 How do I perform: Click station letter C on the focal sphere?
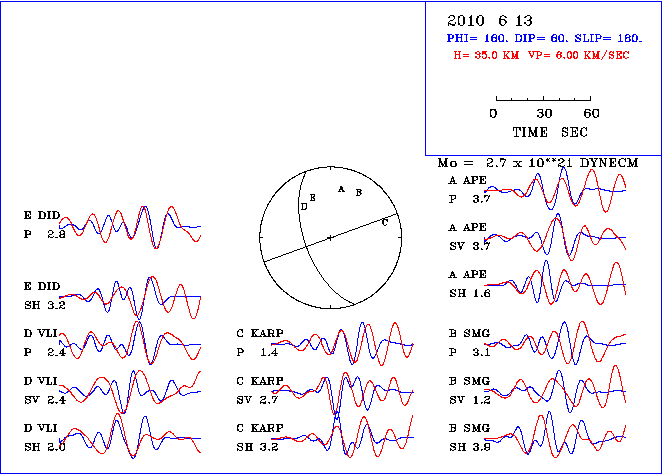point(384,223)
